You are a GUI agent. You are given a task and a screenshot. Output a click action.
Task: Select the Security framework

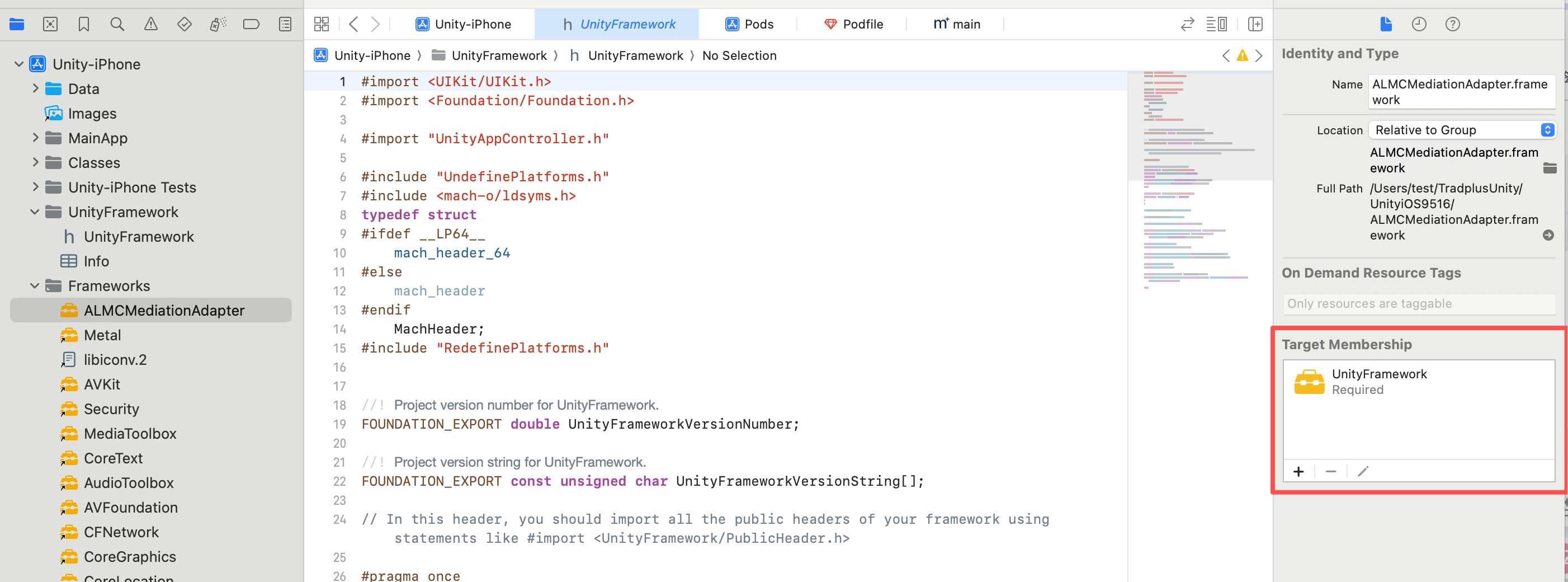coord(111,409)
